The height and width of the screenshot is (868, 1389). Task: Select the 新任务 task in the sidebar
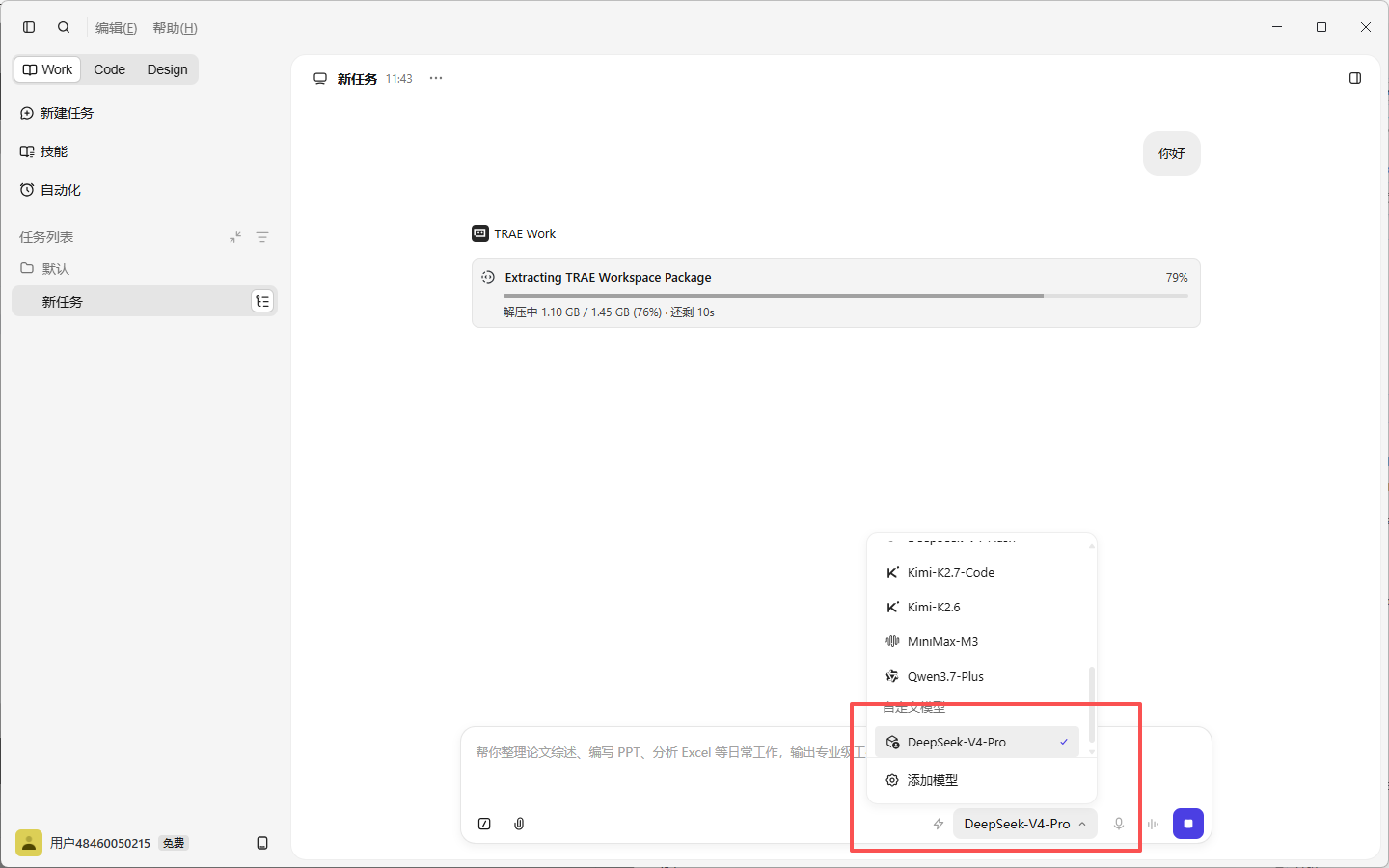click(x=145, y=301)
